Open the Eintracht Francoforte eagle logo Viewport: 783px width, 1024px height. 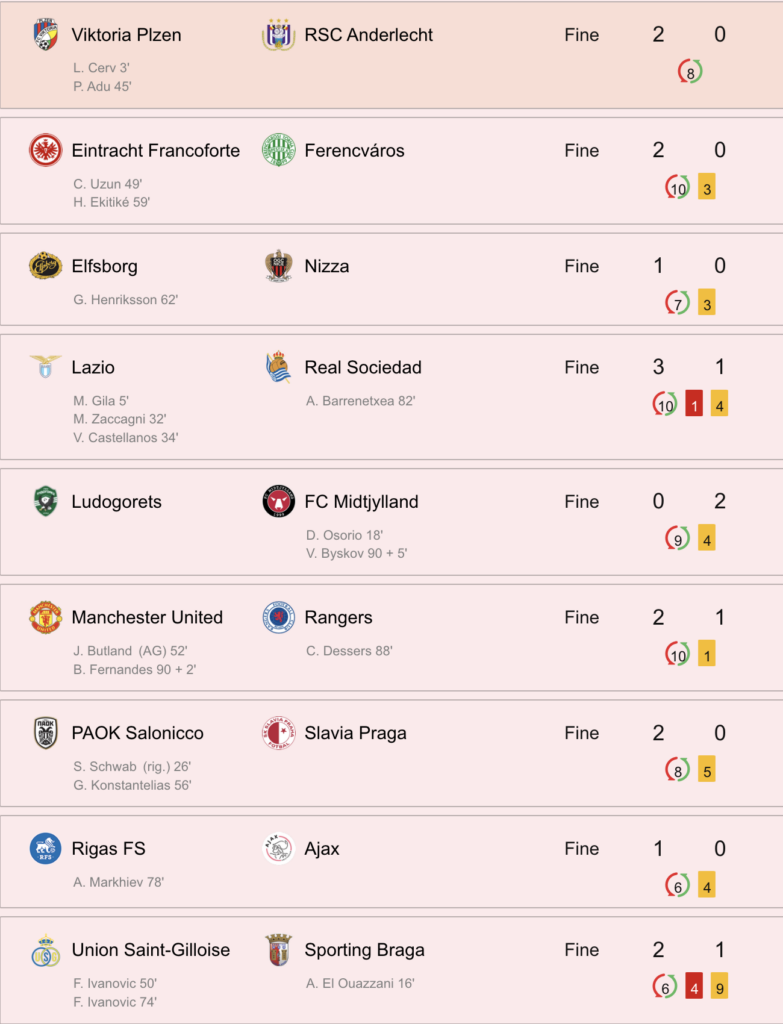tap(46, 150)
